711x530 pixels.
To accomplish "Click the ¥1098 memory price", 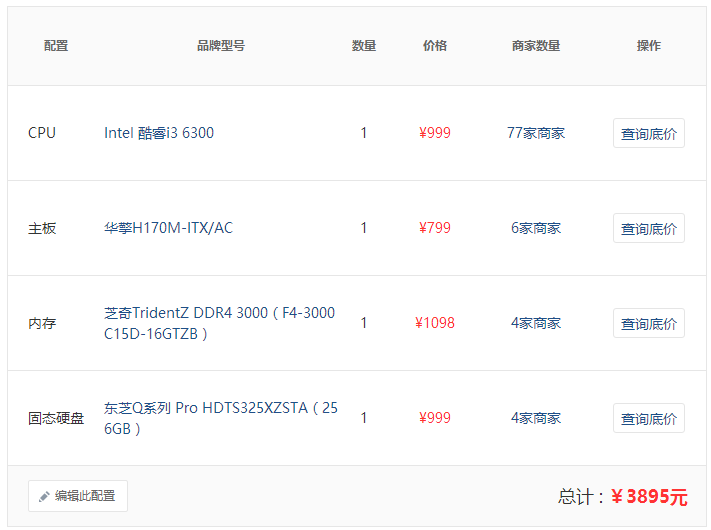I will [x=435, y=323].
